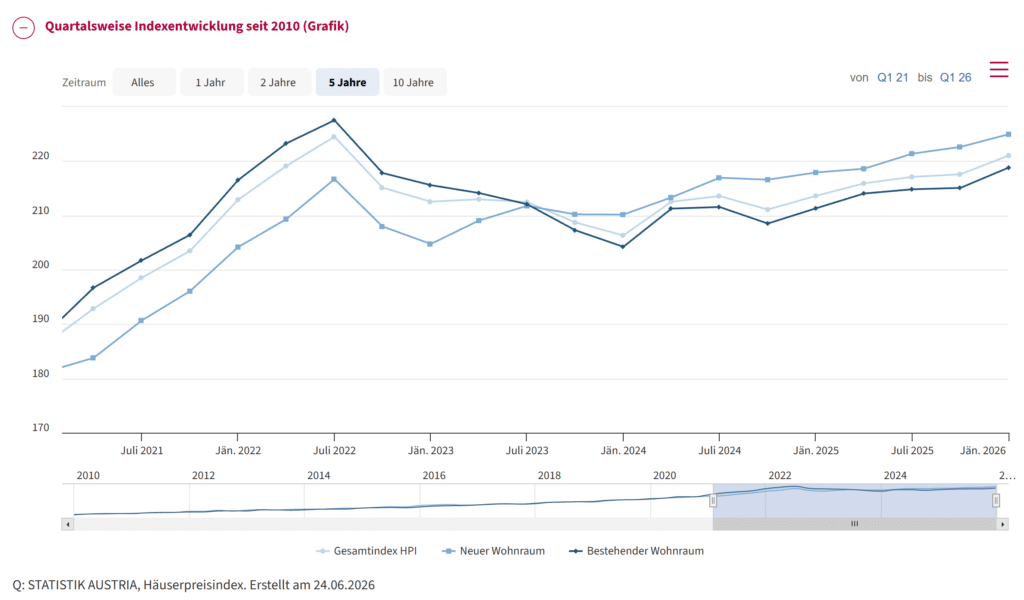Toggle Bestehender Wohnraum series in legend
This screenshot has height=600, width=1024.
(637, 551)
